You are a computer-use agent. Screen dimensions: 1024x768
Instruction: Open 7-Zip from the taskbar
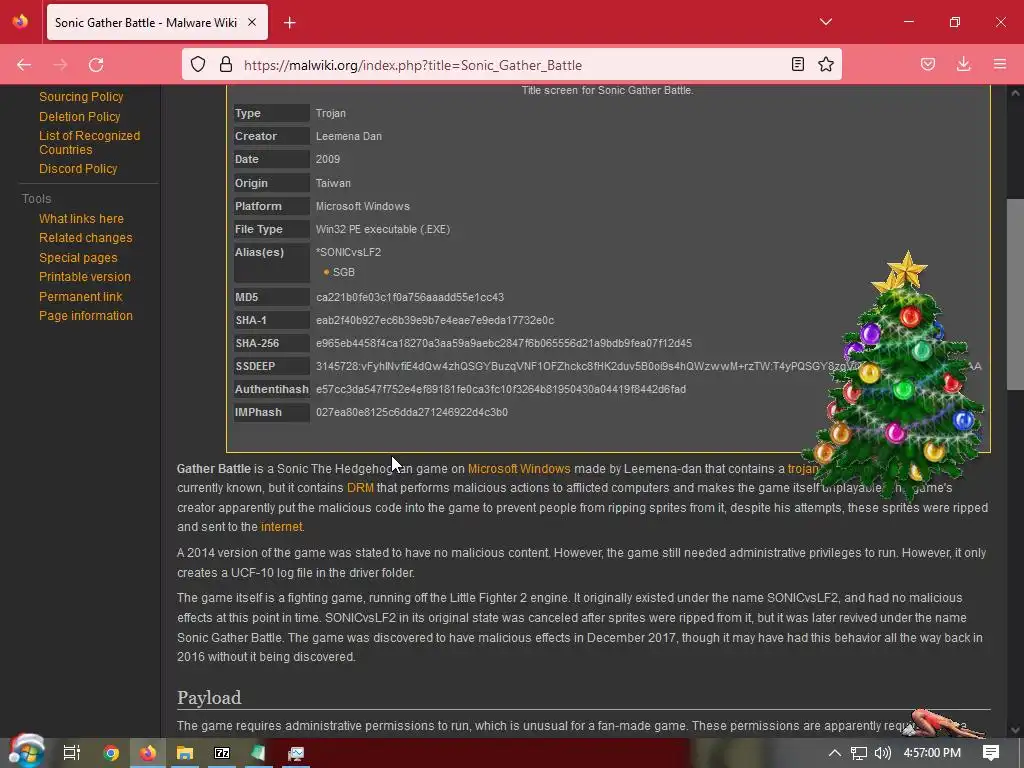pos(222,753)
